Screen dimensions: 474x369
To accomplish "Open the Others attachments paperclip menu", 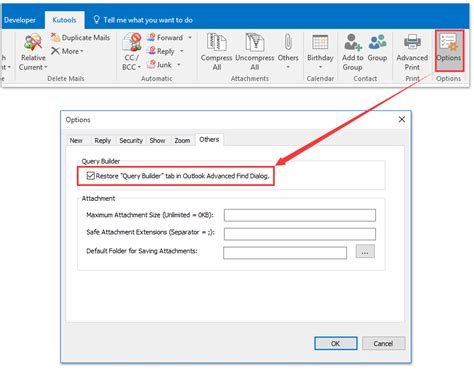I will 288,51.
